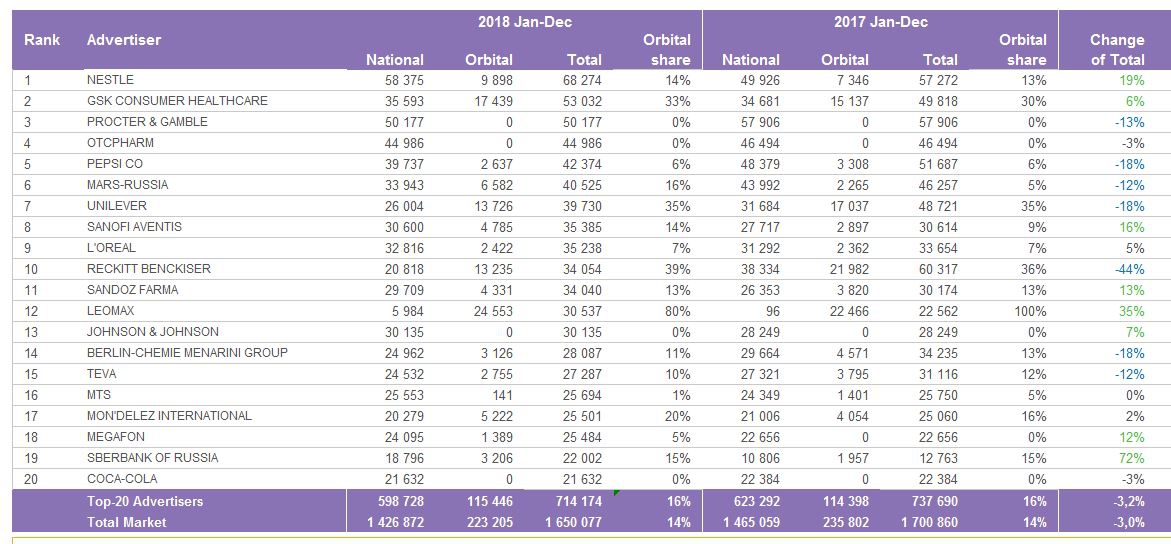Click the Change of Total header

(1116, 50)
